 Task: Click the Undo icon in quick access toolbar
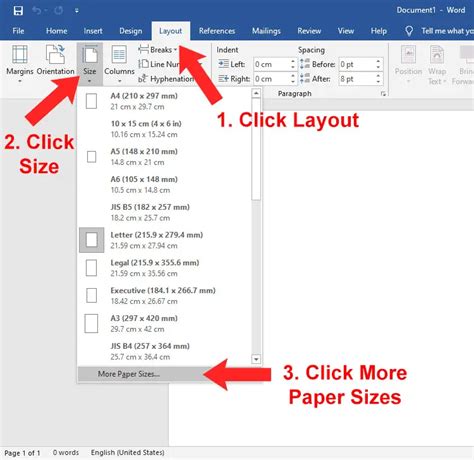click(x=37, y=11)
